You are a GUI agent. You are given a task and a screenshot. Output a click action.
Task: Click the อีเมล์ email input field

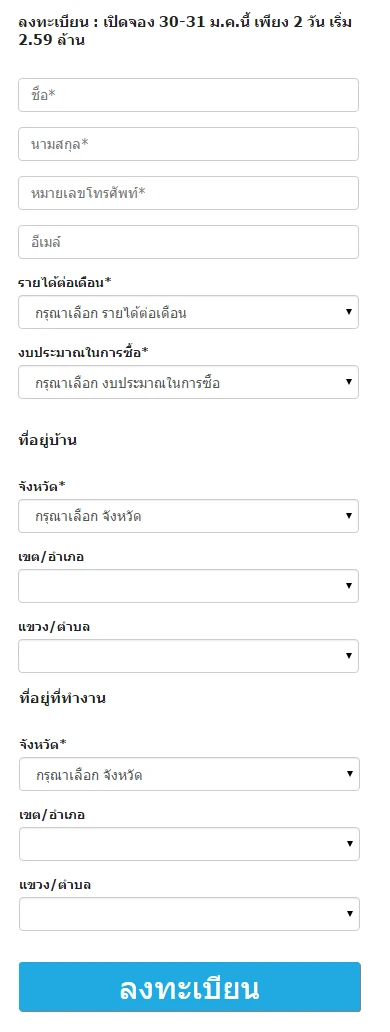point(188,242)
